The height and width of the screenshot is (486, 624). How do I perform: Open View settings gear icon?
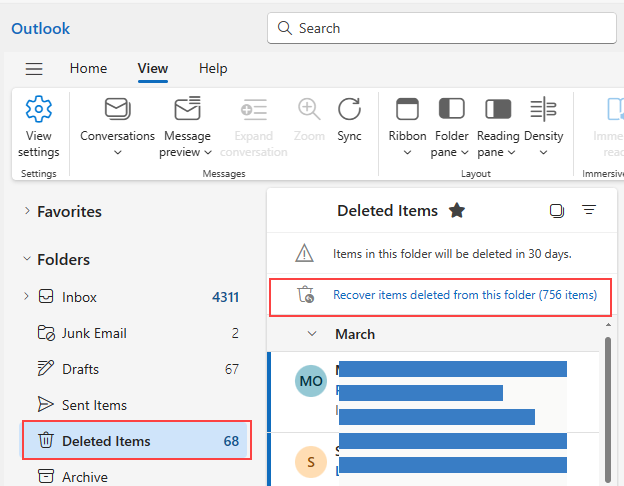click(x=39, y=109)
